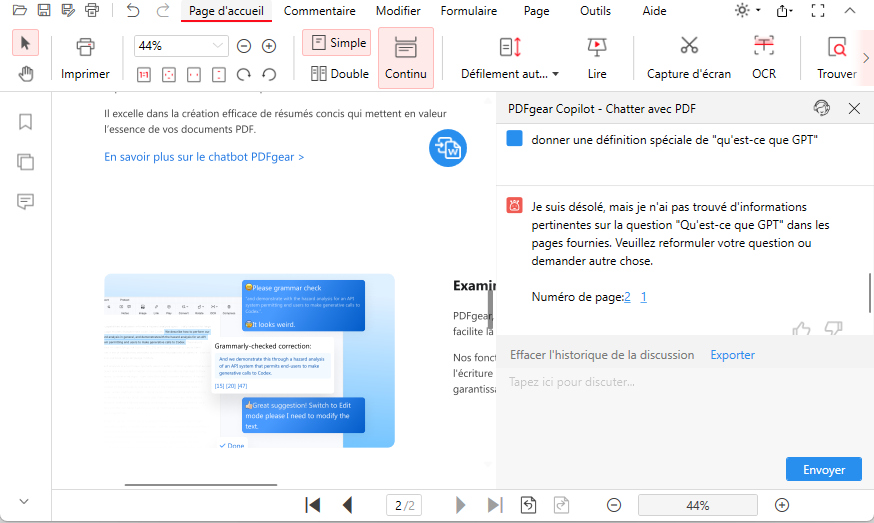Viewport: 874px width, 523px height.
Task: Jump to the first page
Action: [313, 505]
